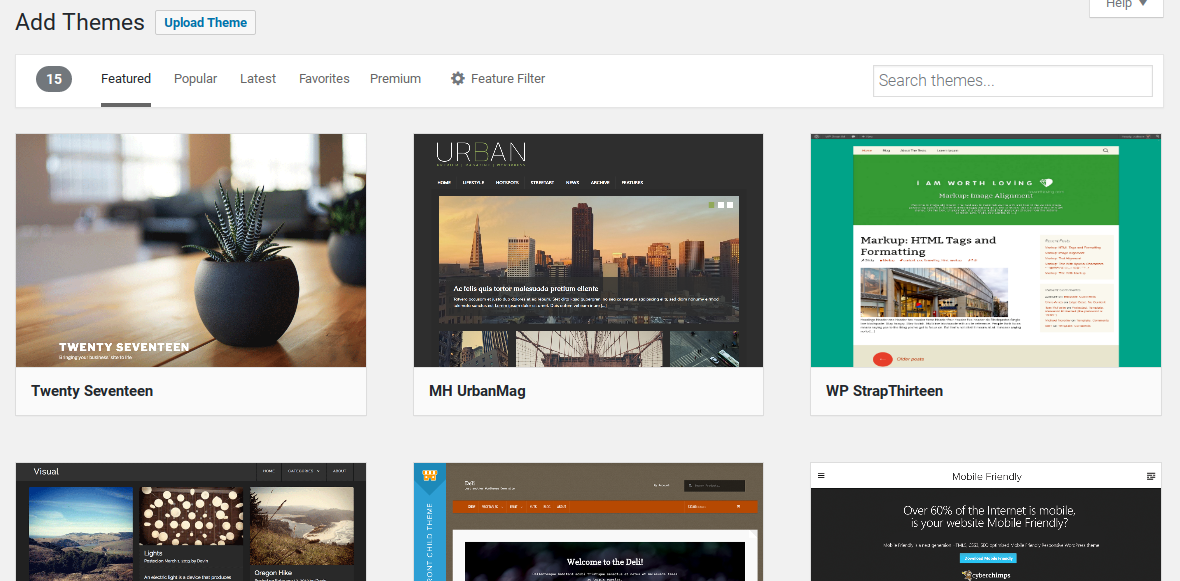The height and width of the screenshot is (581, 1180).
Task: Focus the Search themes field
Action: pos(1012,81)
